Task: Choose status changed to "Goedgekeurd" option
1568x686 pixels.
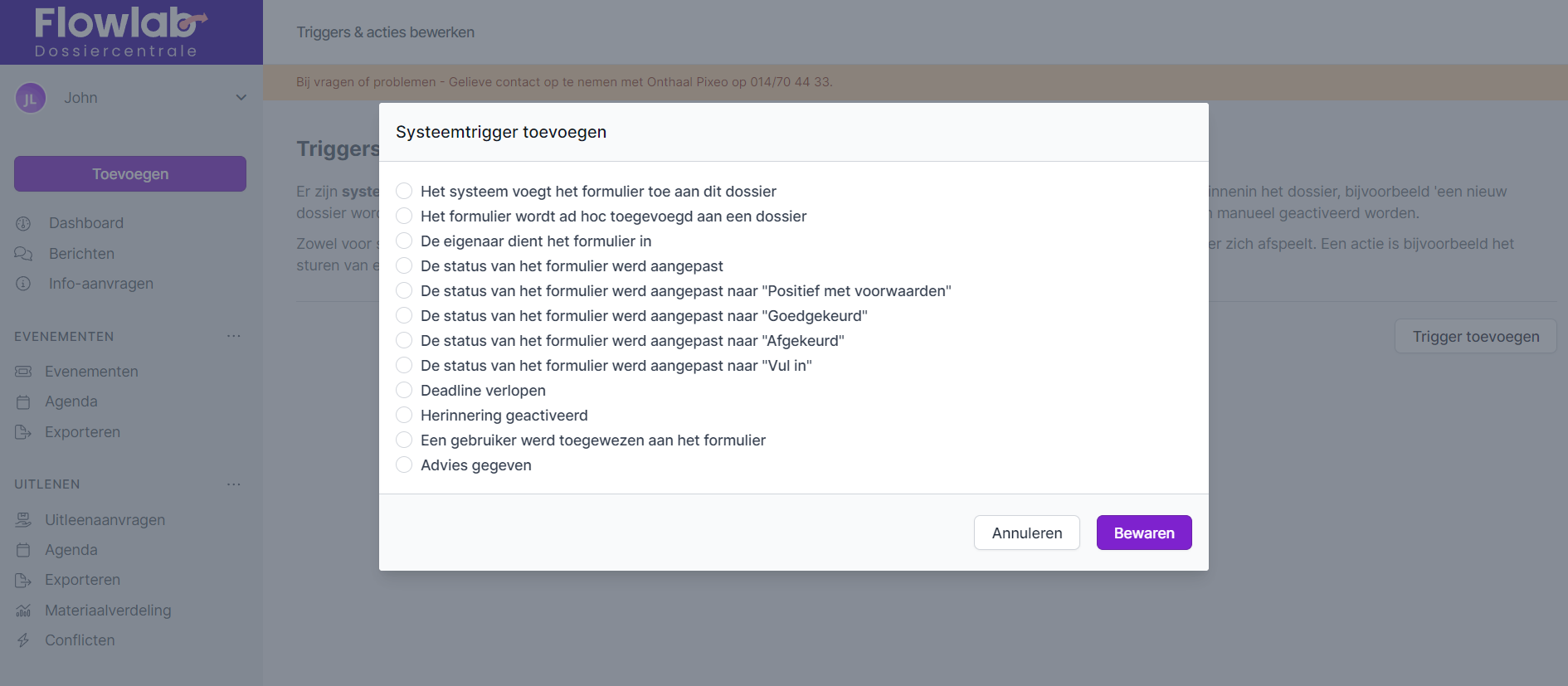Action: point(404,316)
